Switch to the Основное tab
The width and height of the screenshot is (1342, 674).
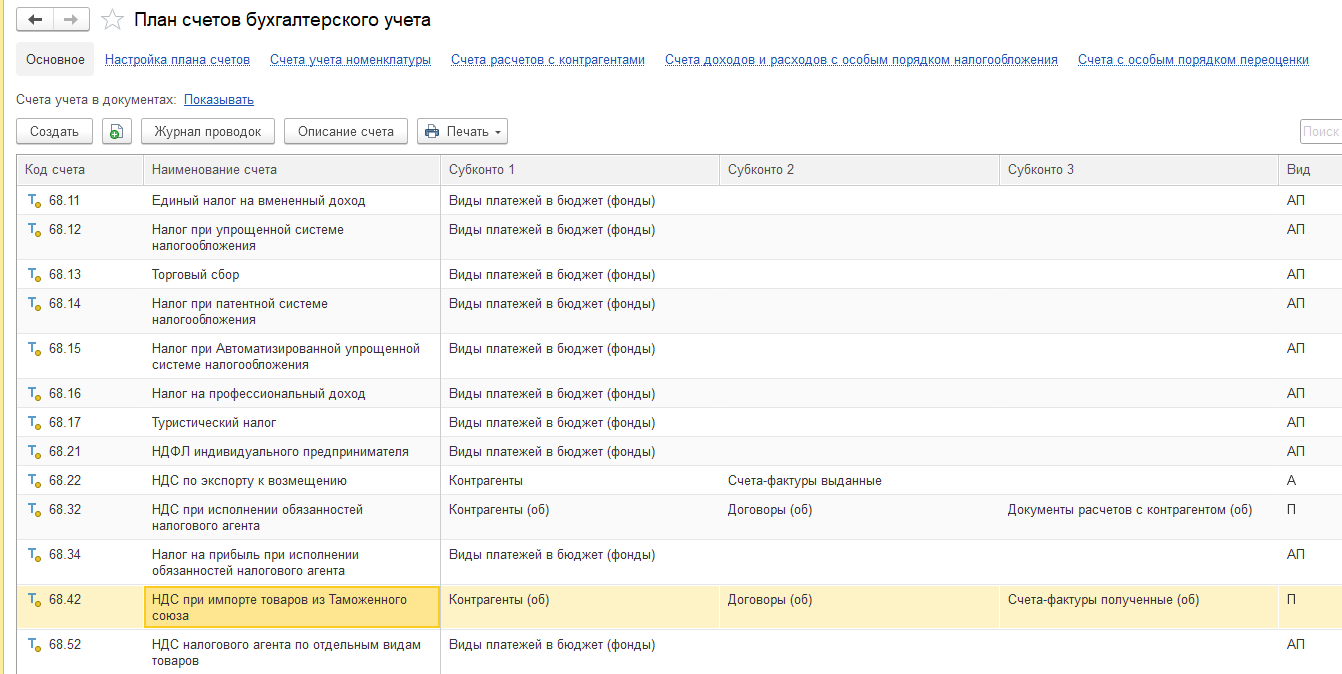(x=55, y=60)
